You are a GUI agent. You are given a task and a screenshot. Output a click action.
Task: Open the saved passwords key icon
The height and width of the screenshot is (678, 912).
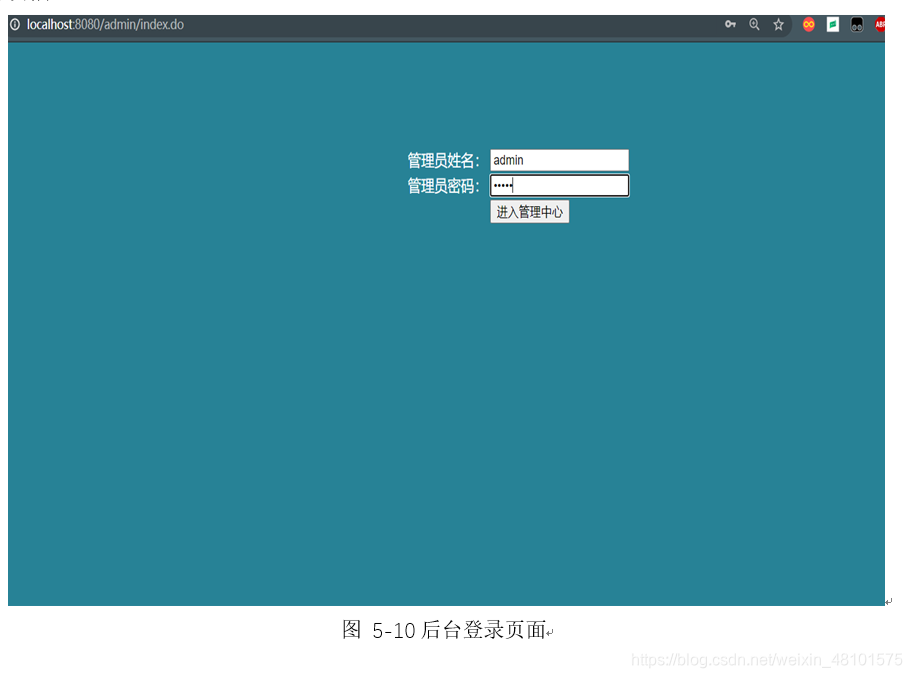(x=731, y=24)
